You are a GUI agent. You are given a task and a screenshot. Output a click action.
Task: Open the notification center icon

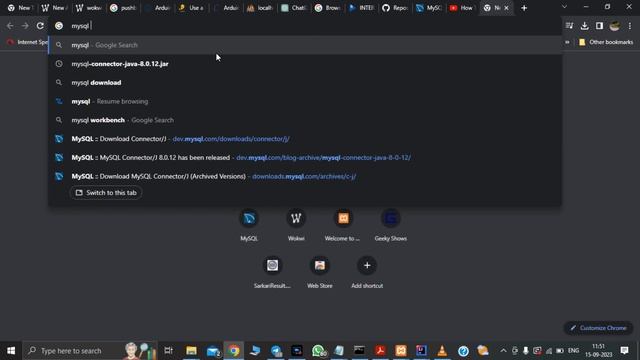[624, 351]
